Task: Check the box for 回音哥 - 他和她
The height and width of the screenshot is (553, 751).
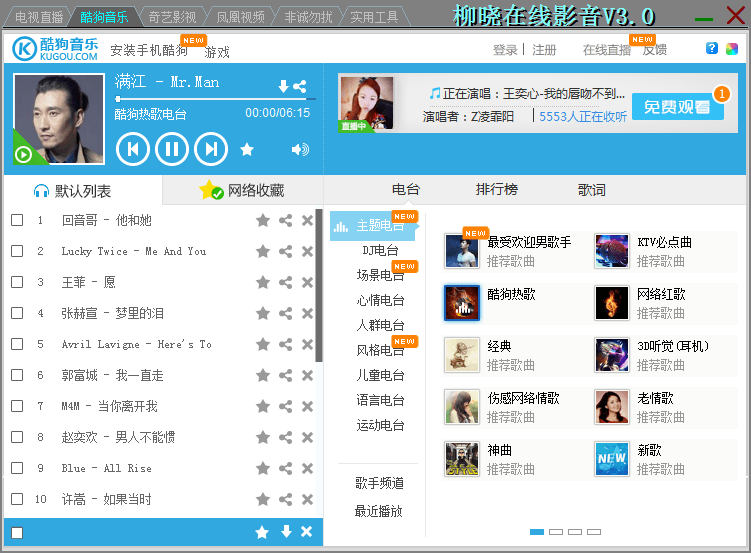Action: (17, 220)
